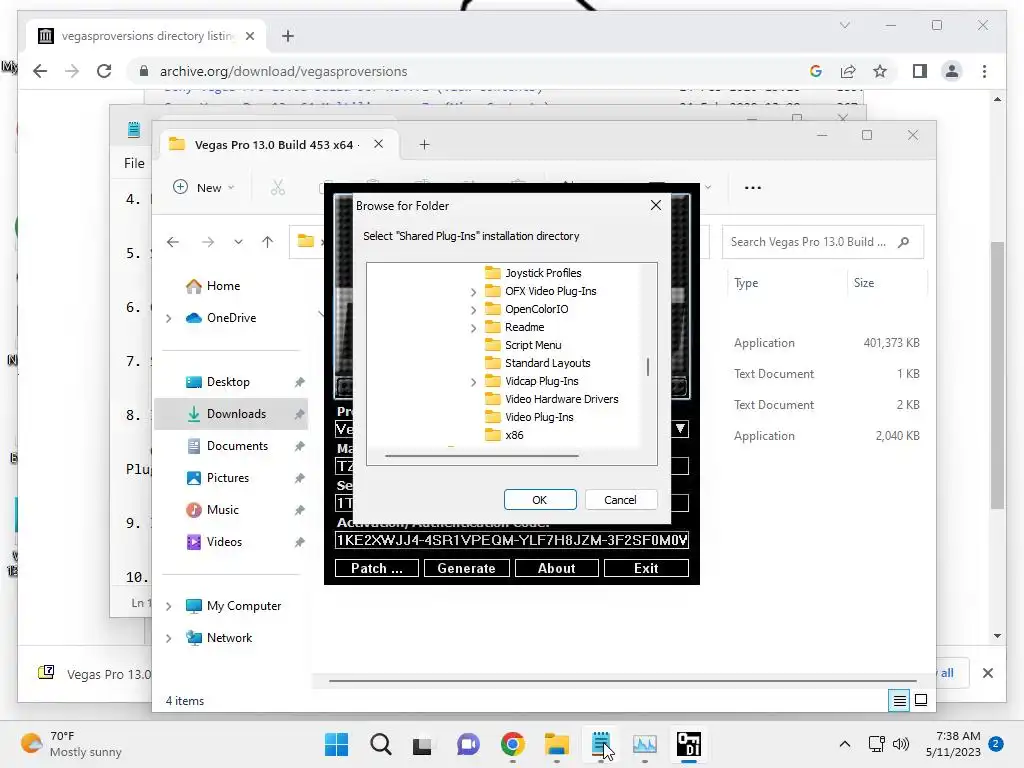Go forward in File Explorer

pyautogui.click(x=208, y=242)
